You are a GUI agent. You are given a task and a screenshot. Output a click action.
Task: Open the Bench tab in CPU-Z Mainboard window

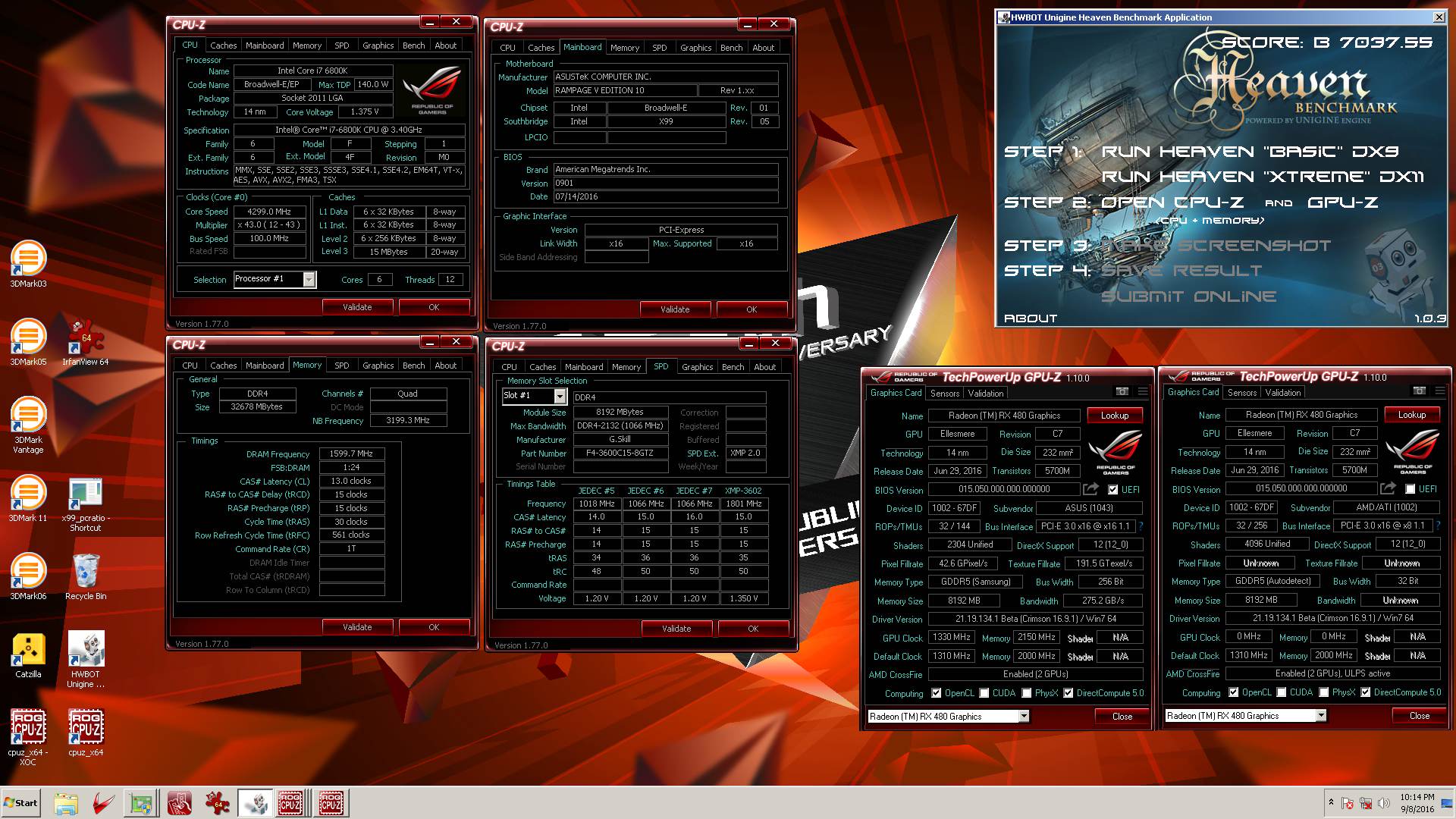pyautogui.click(x=731, y=48)
